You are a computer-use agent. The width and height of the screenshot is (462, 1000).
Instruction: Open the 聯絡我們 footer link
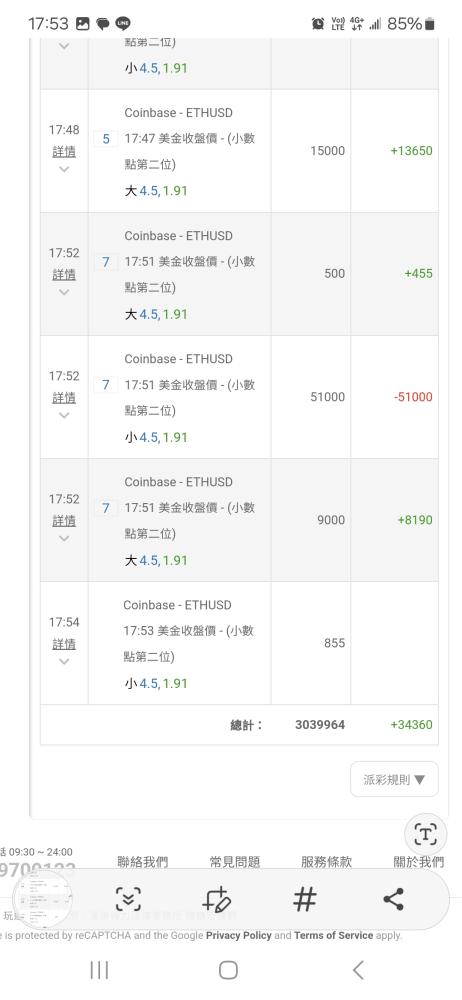pyautogui.click(x=143, y=862)
